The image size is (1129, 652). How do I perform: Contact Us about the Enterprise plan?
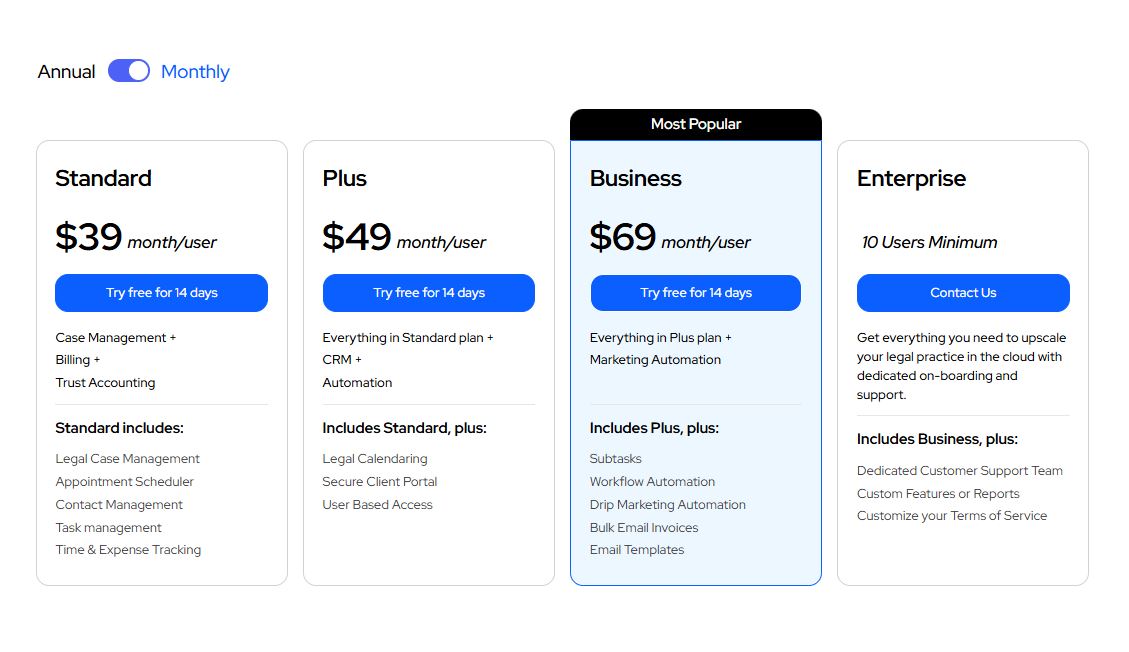click(962, 292)
